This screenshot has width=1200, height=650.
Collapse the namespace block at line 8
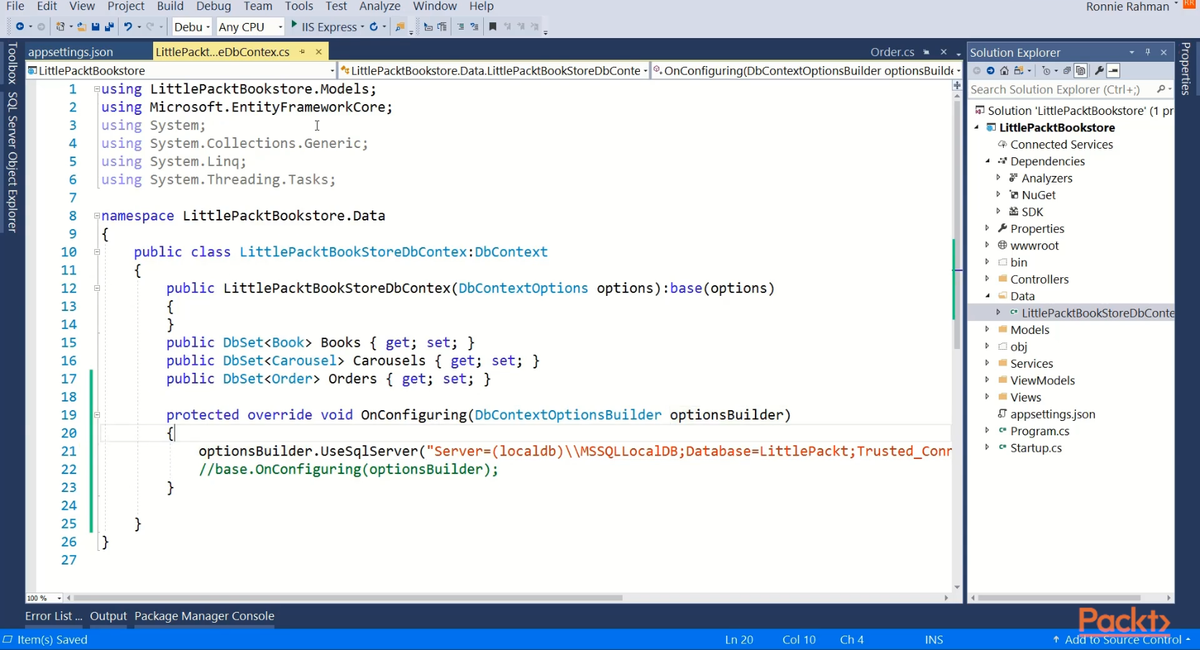[96, 216]
